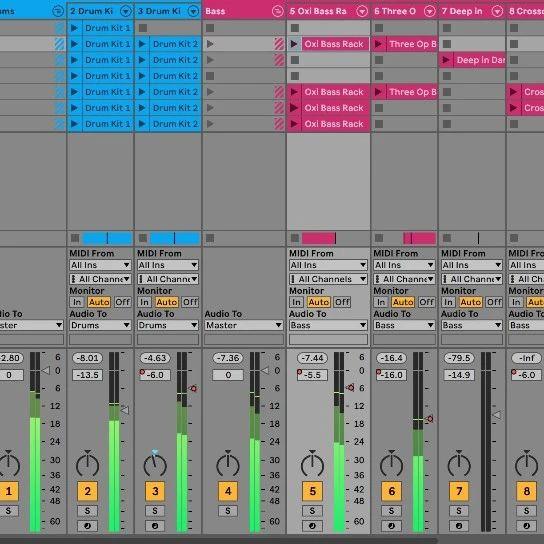Launch first Drum Kit 1 clip in track 2

74,28
